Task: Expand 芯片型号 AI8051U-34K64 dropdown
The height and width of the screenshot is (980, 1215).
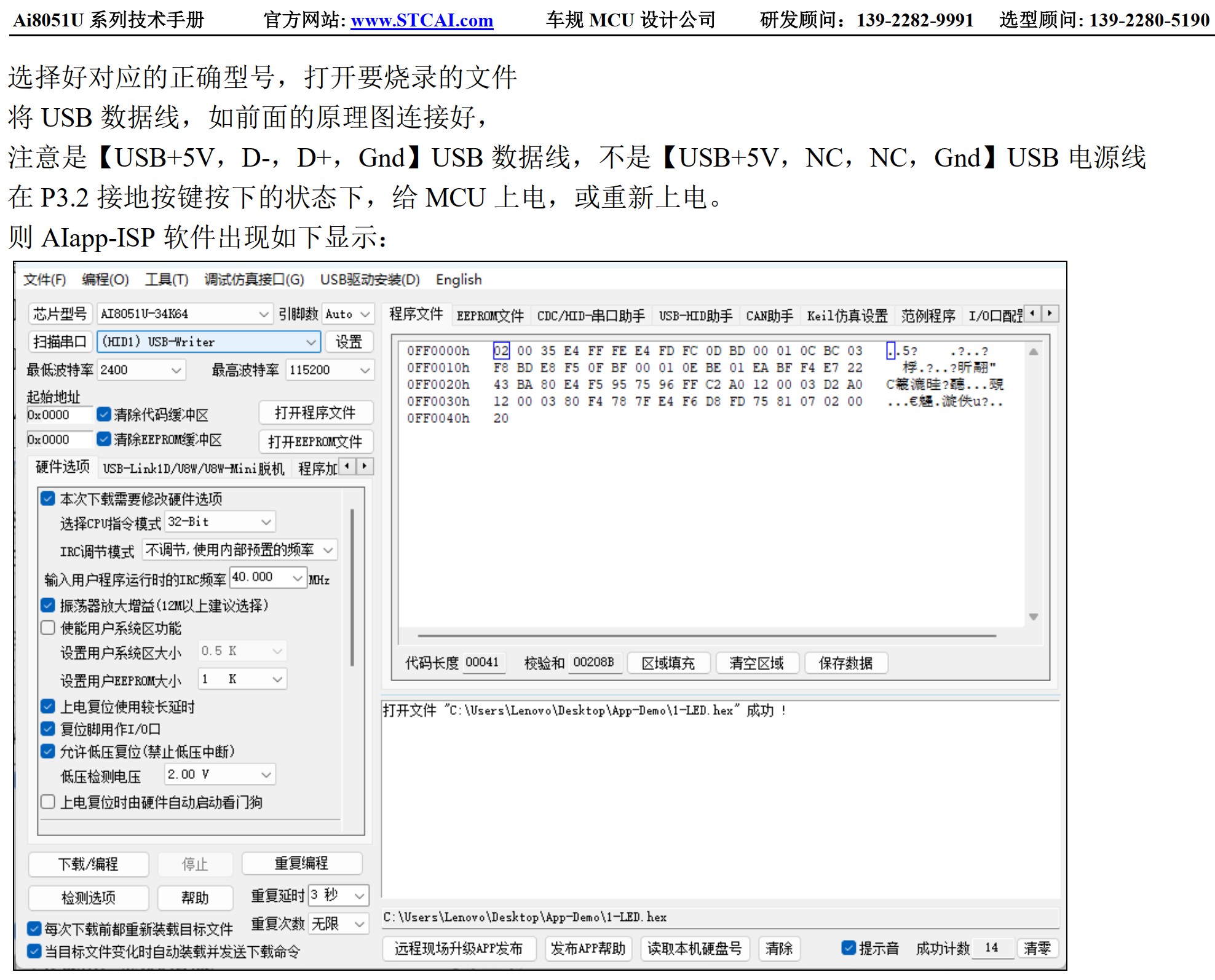Action: coord(264,314)
